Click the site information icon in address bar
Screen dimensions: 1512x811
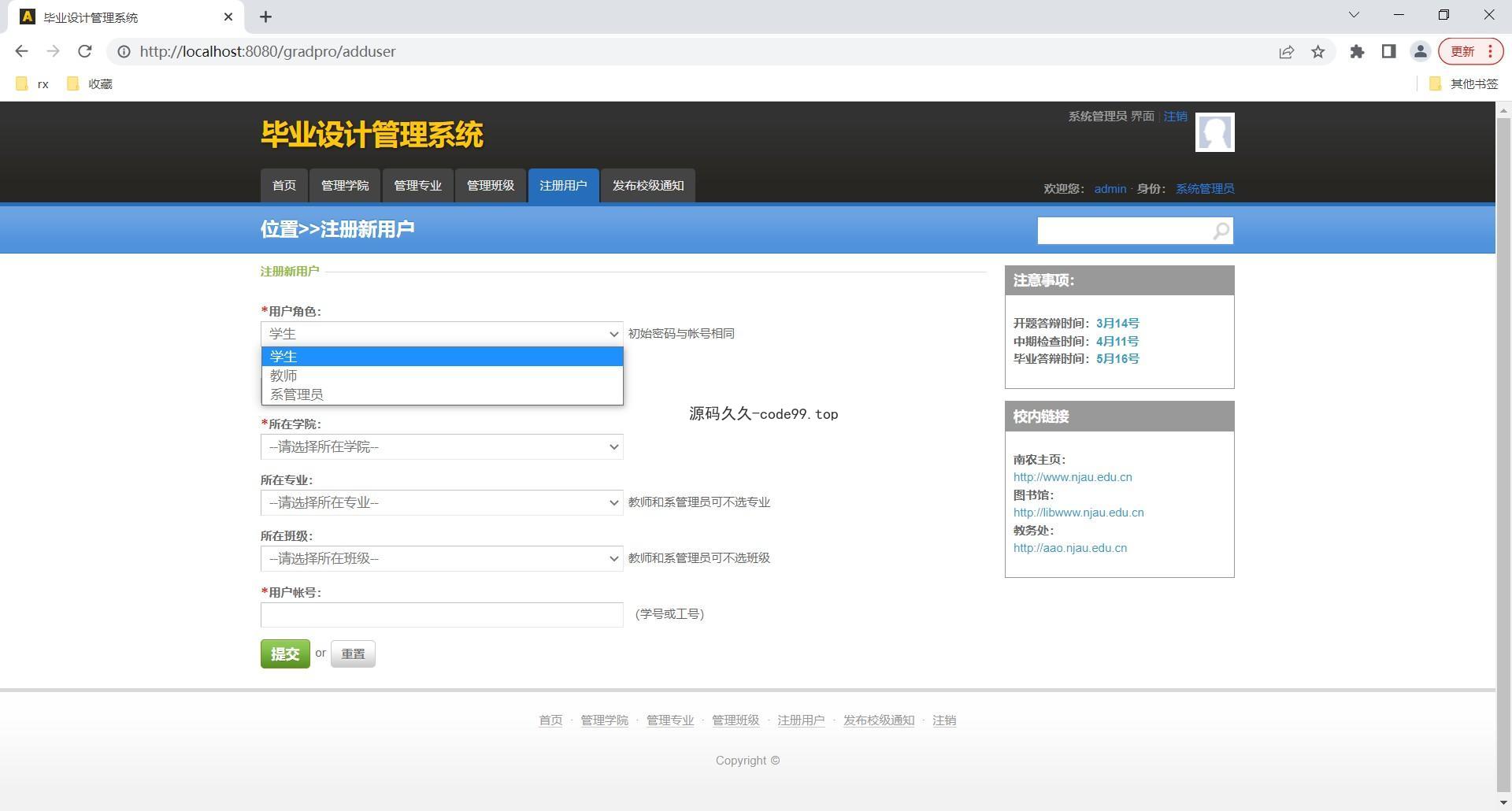coord(124,51)
